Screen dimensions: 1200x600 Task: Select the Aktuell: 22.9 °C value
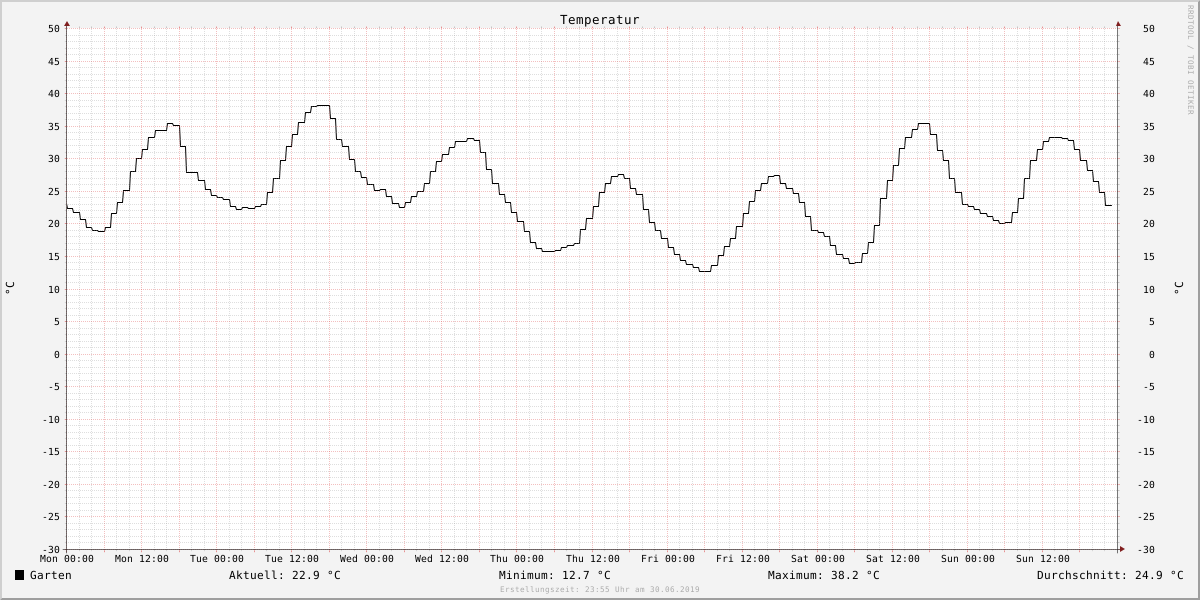coord(285,575)
